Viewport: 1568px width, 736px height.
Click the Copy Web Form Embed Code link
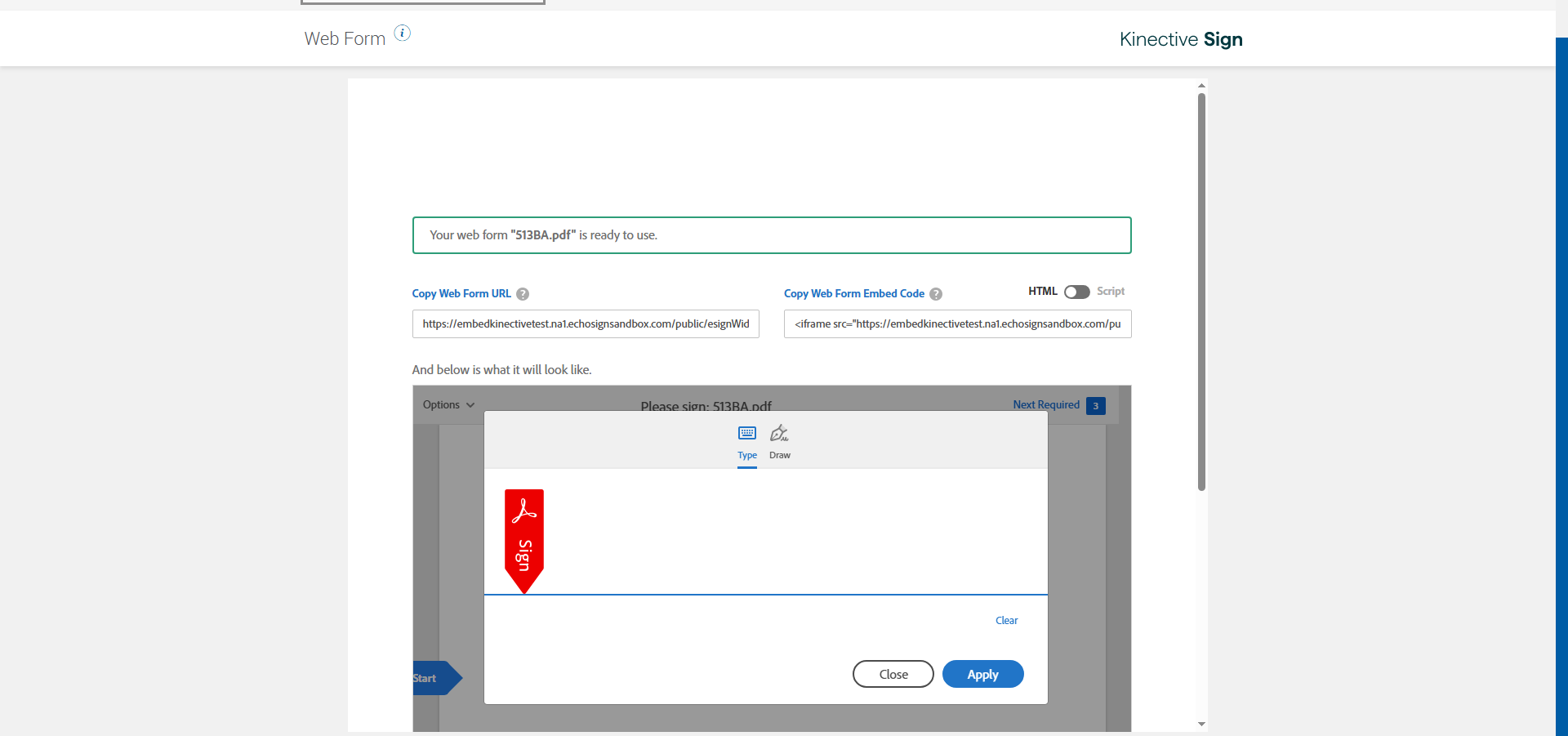854,294
